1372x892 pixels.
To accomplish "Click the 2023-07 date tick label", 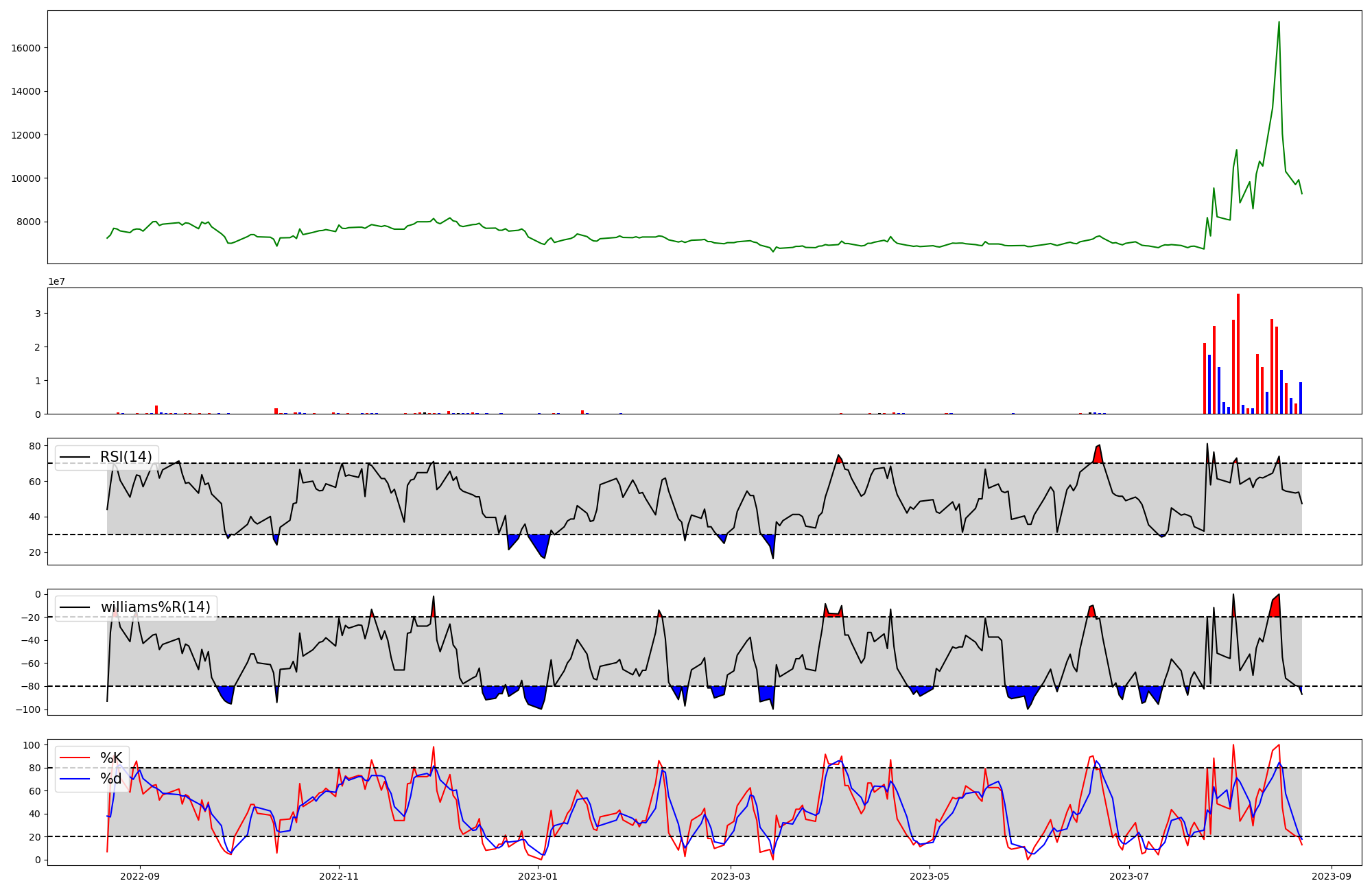I will point(1128,876).
